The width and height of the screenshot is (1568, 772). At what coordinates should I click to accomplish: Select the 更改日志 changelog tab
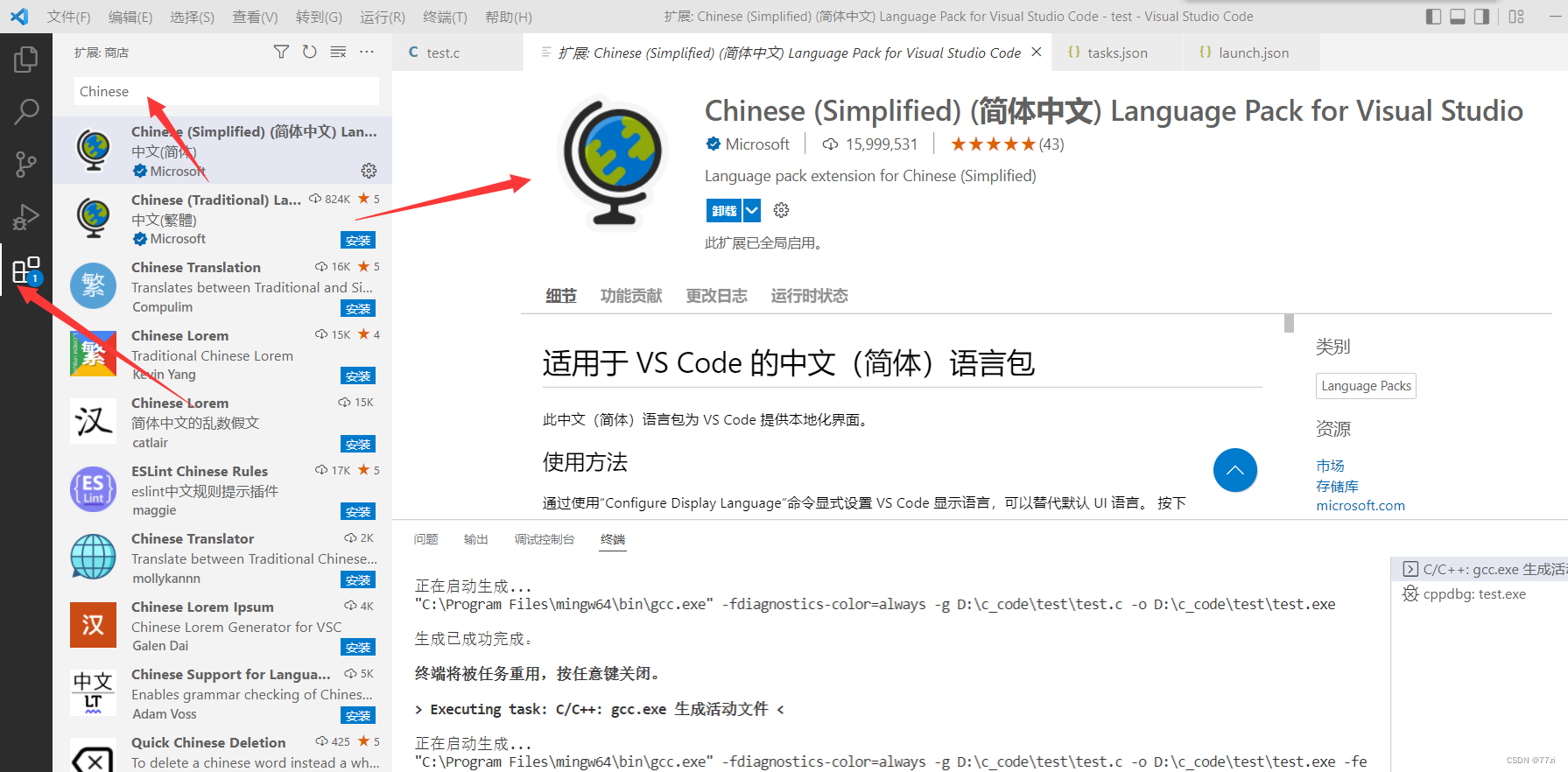click(716, 296)
